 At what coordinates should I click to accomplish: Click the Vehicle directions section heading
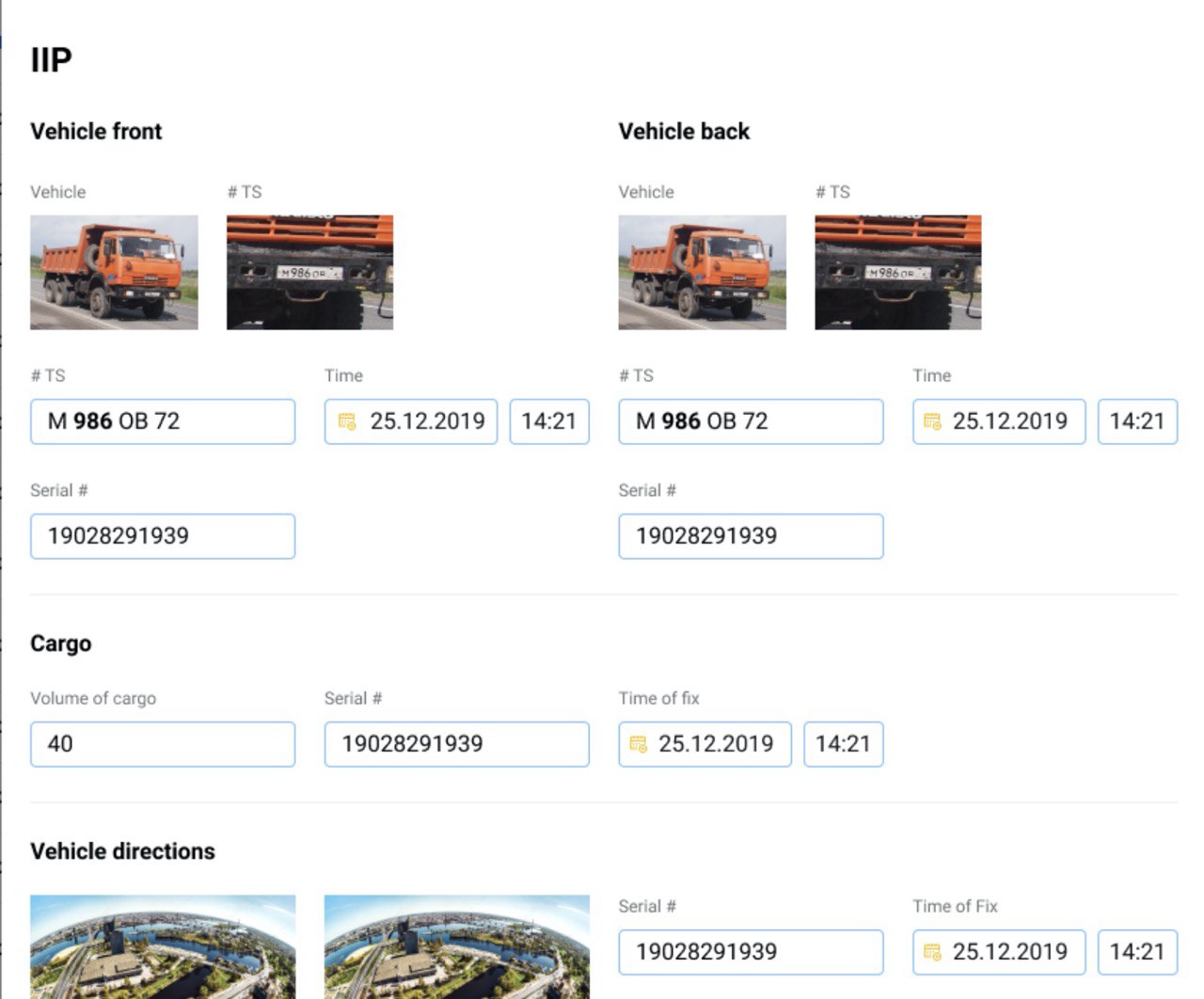(122, 851)
